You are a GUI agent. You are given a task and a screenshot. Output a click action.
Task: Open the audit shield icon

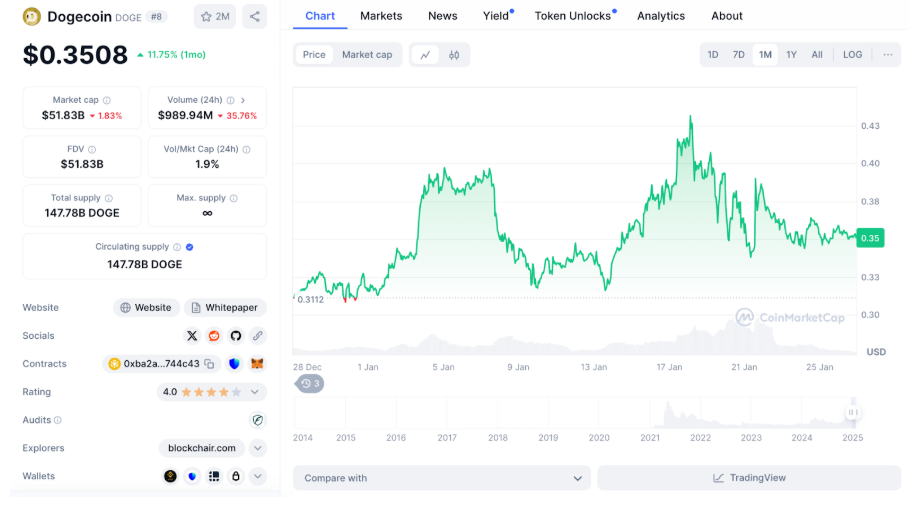pos(257,420)
